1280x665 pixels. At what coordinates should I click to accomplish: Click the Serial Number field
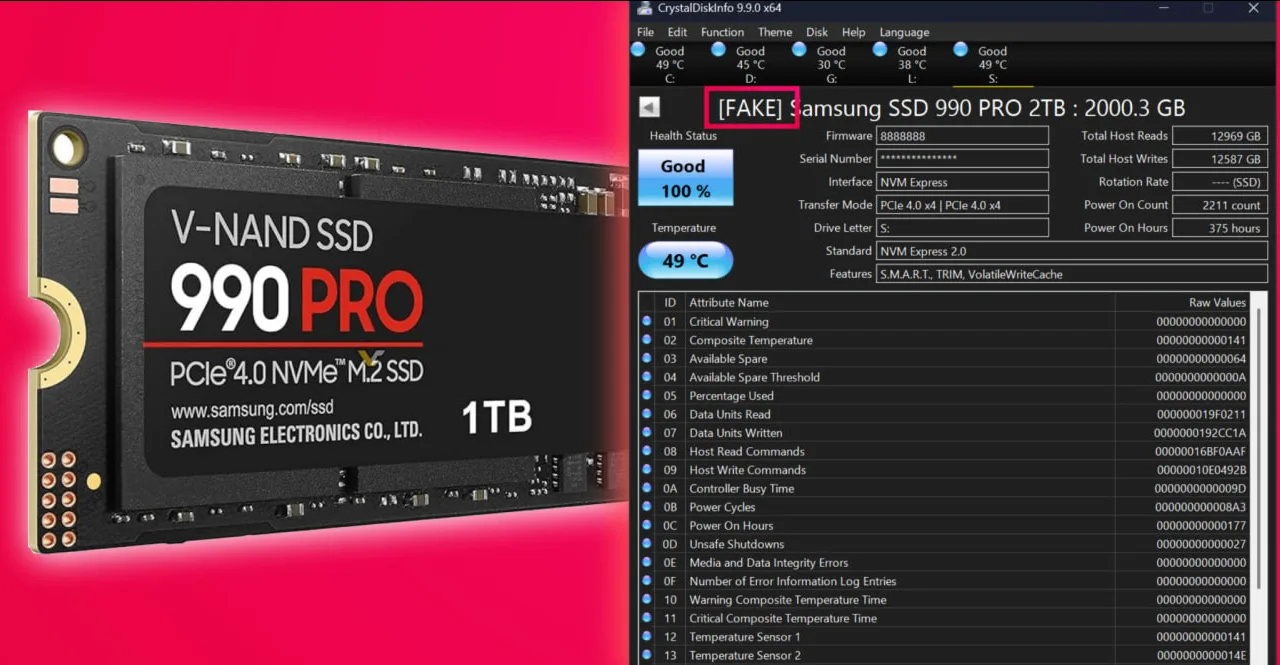(x=962, y=159)
